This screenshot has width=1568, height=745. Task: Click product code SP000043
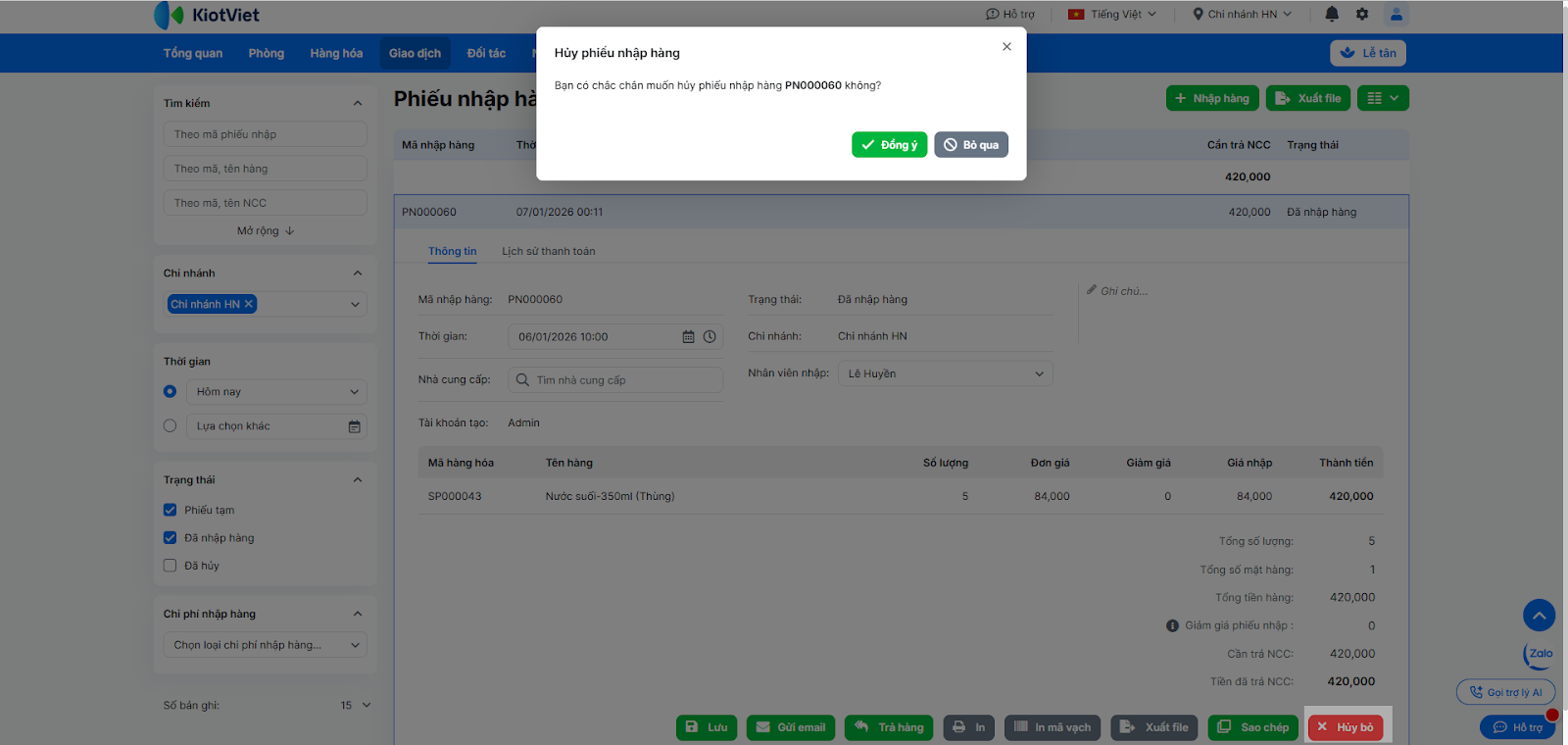click(455, 496)
